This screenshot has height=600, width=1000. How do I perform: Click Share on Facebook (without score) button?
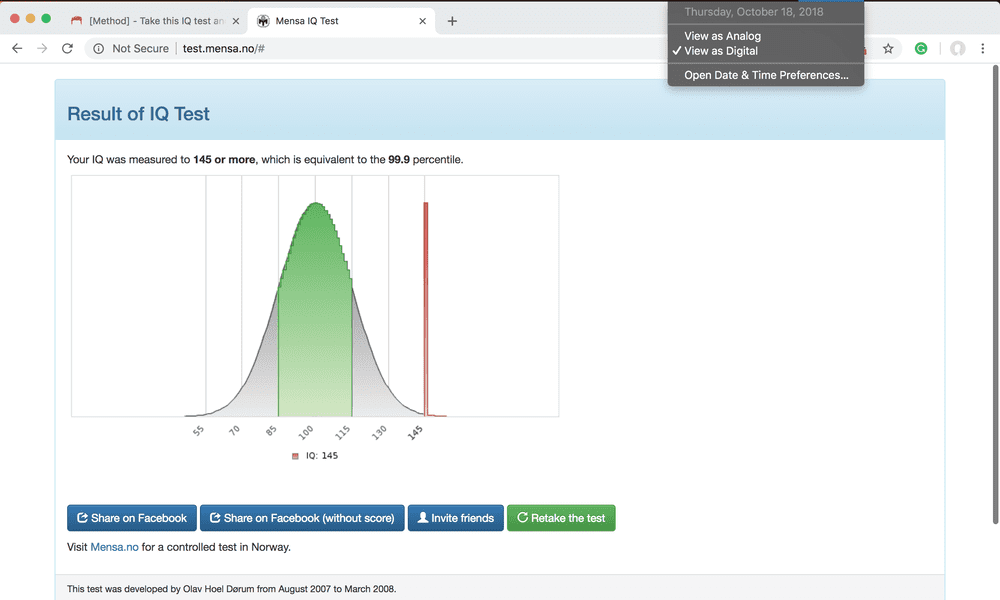[x=302, y=518]
